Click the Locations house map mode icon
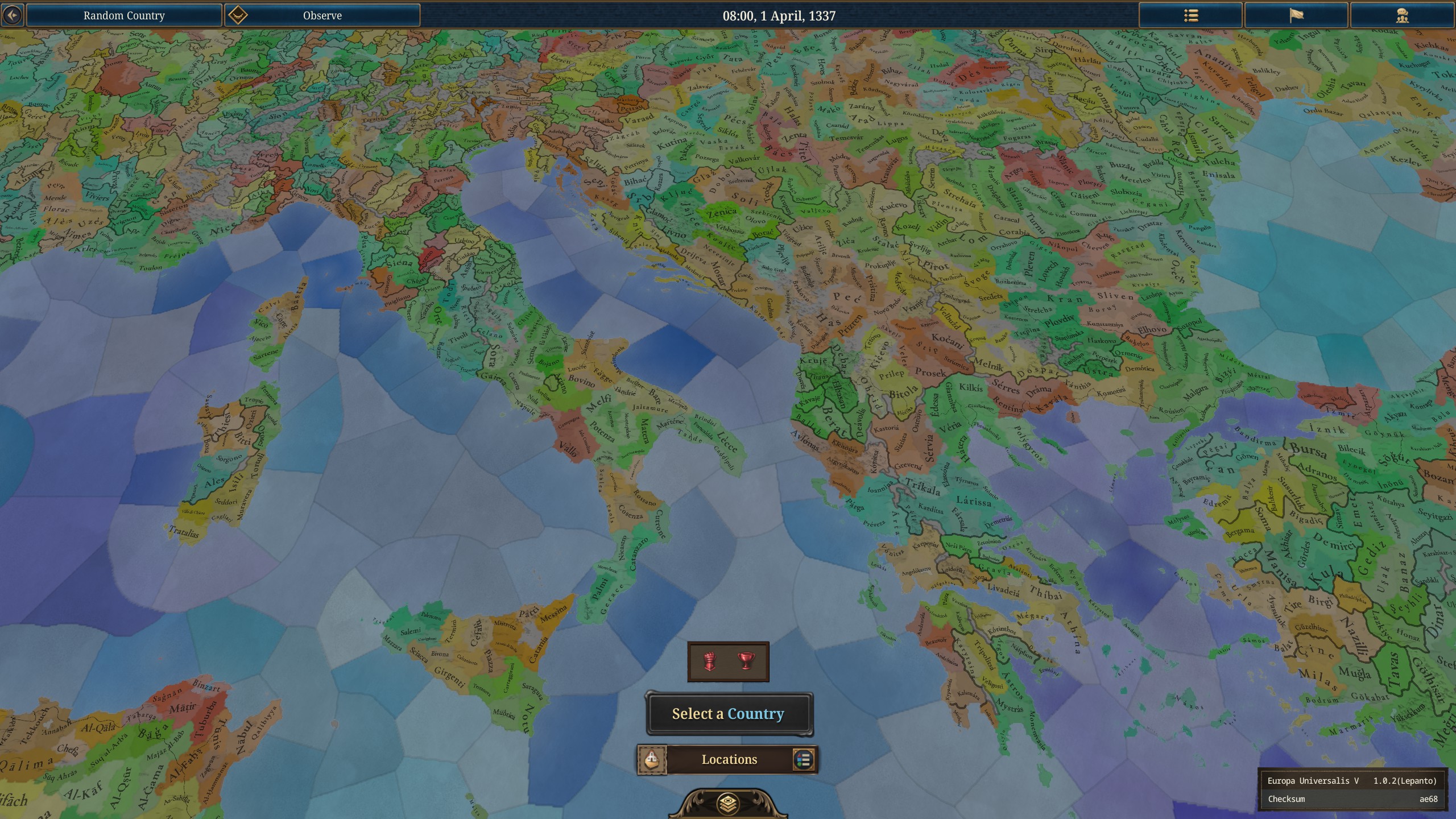 click(652, 760)
